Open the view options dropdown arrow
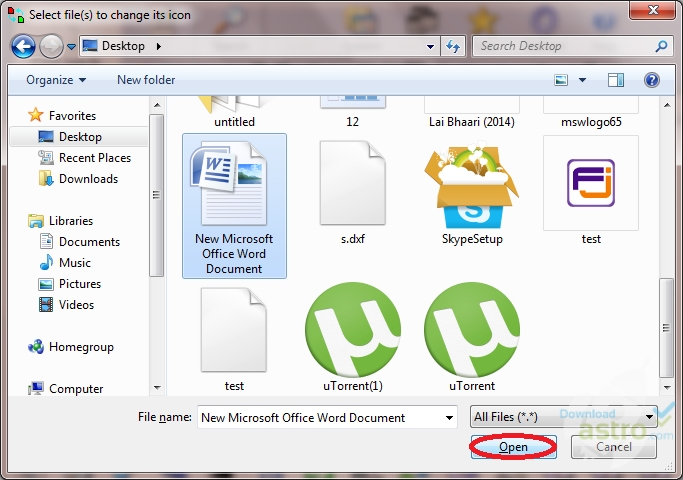The image size is (683, 480). click(582, 80)
